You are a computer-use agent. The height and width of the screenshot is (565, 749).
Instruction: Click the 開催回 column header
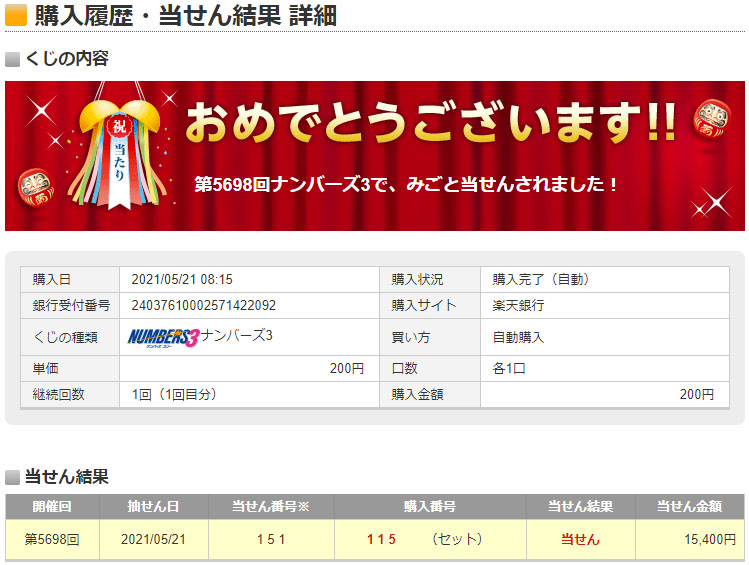tap(52, 506)
